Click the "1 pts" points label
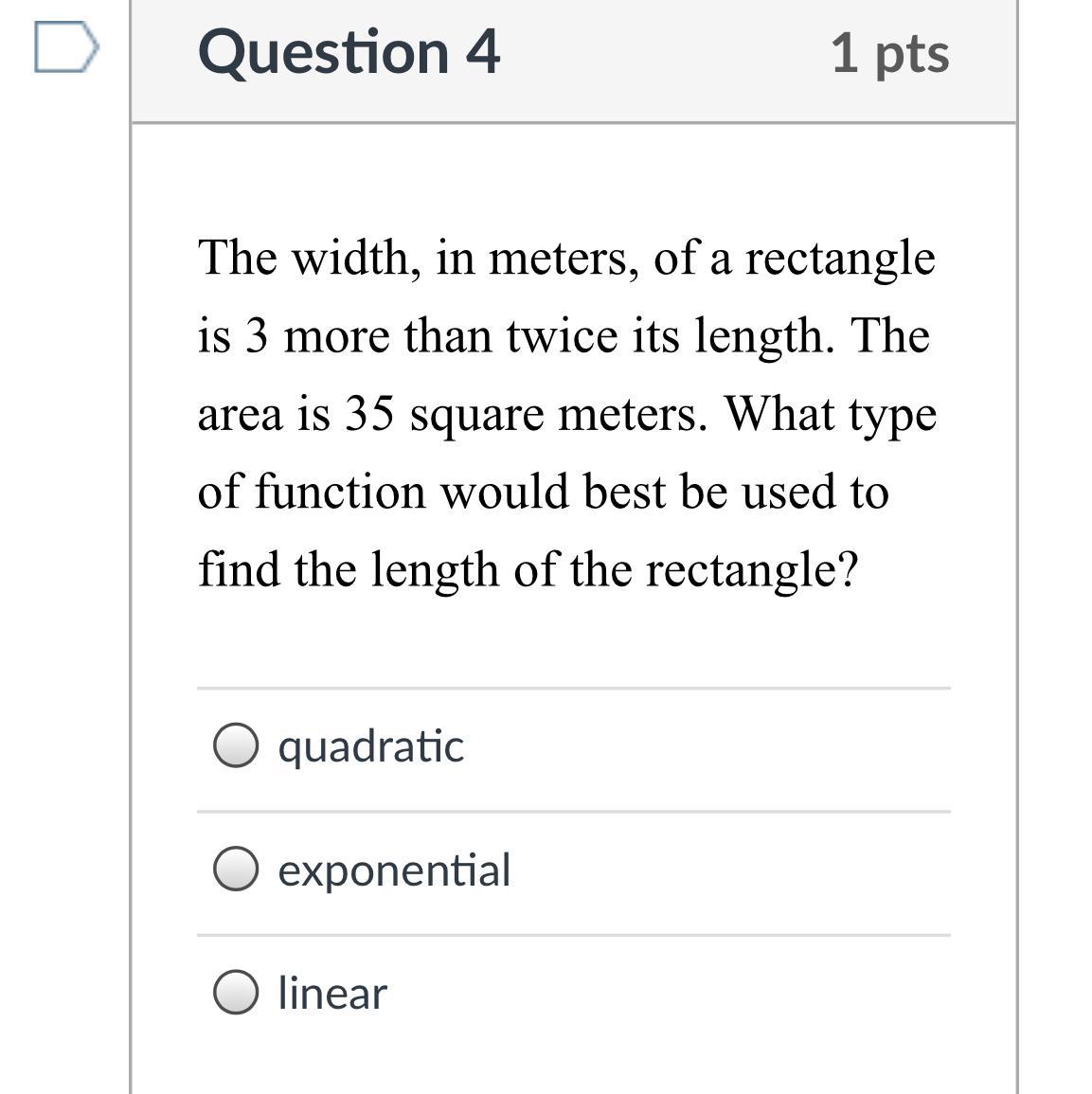The height and width of the screenshot is (1094, 1092). point(889,53)
